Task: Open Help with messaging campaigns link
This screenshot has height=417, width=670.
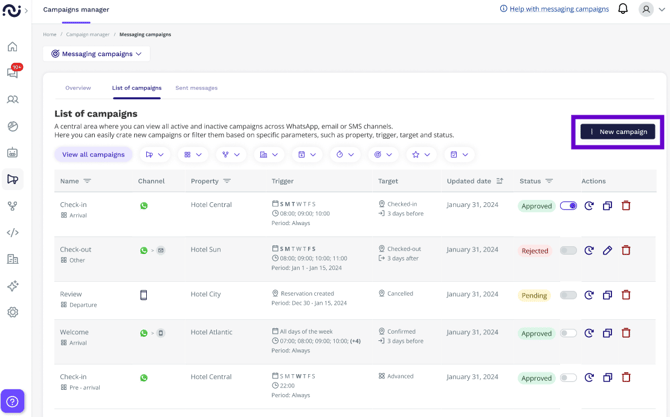Action: 554,9
